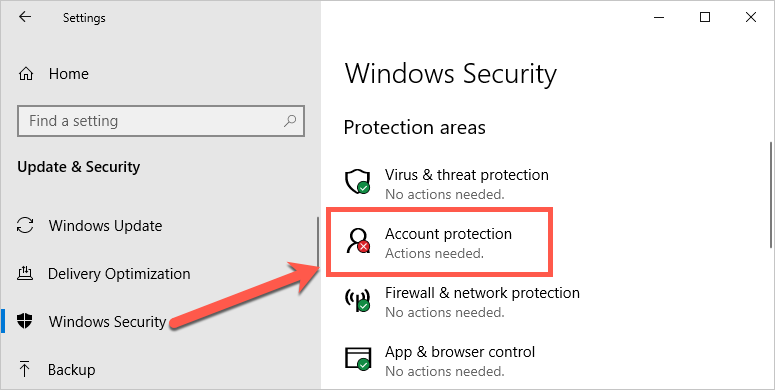Click the Firewall network antenna icon
Image resolution: width=775 pixels, height=390 pixels.
[x=357, y=299]
